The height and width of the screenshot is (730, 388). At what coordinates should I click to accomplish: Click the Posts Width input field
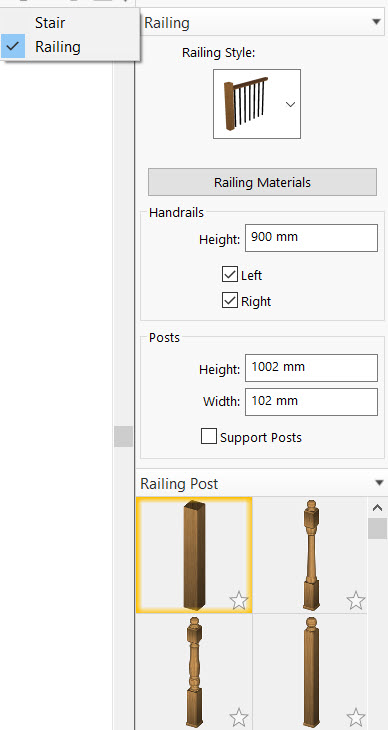click(x=311, y=402)
